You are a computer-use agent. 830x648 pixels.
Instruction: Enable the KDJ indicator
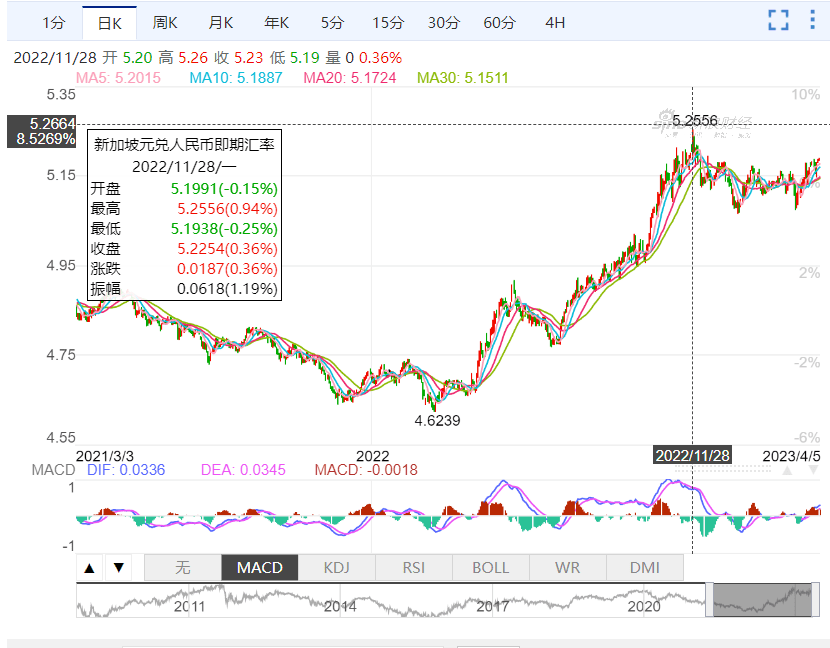tap(337, 568)
